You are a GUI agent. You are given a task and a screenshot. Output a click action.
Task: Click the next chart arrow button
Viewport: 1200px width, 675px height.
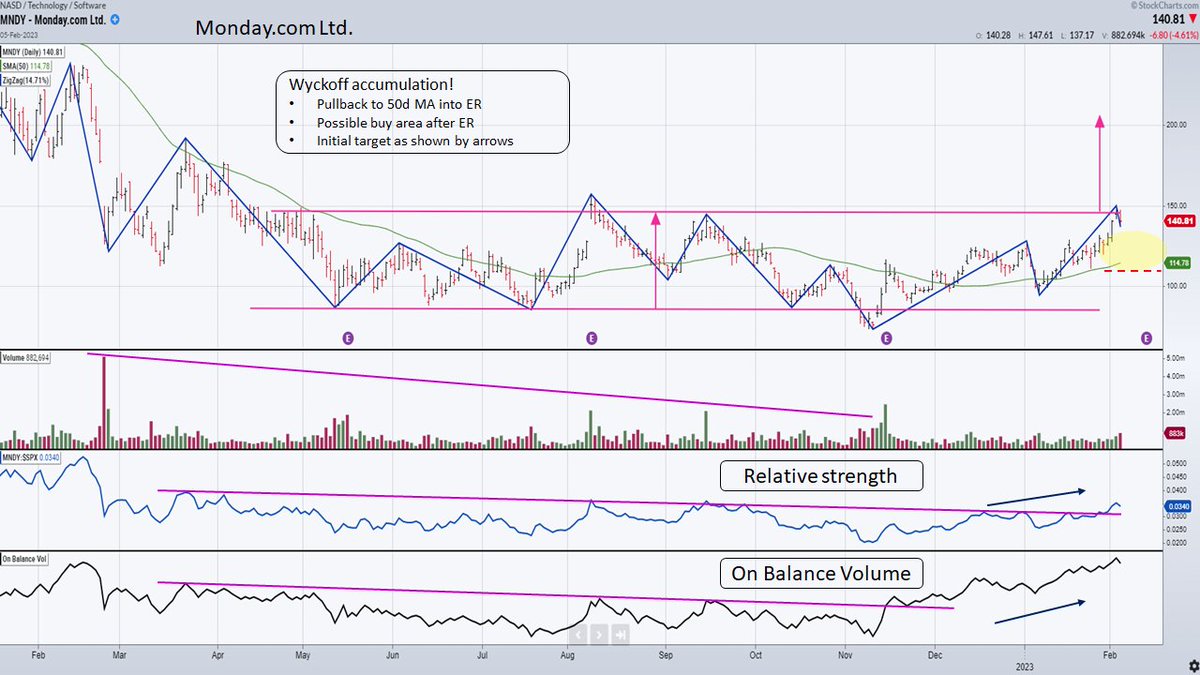coord(599,634)
